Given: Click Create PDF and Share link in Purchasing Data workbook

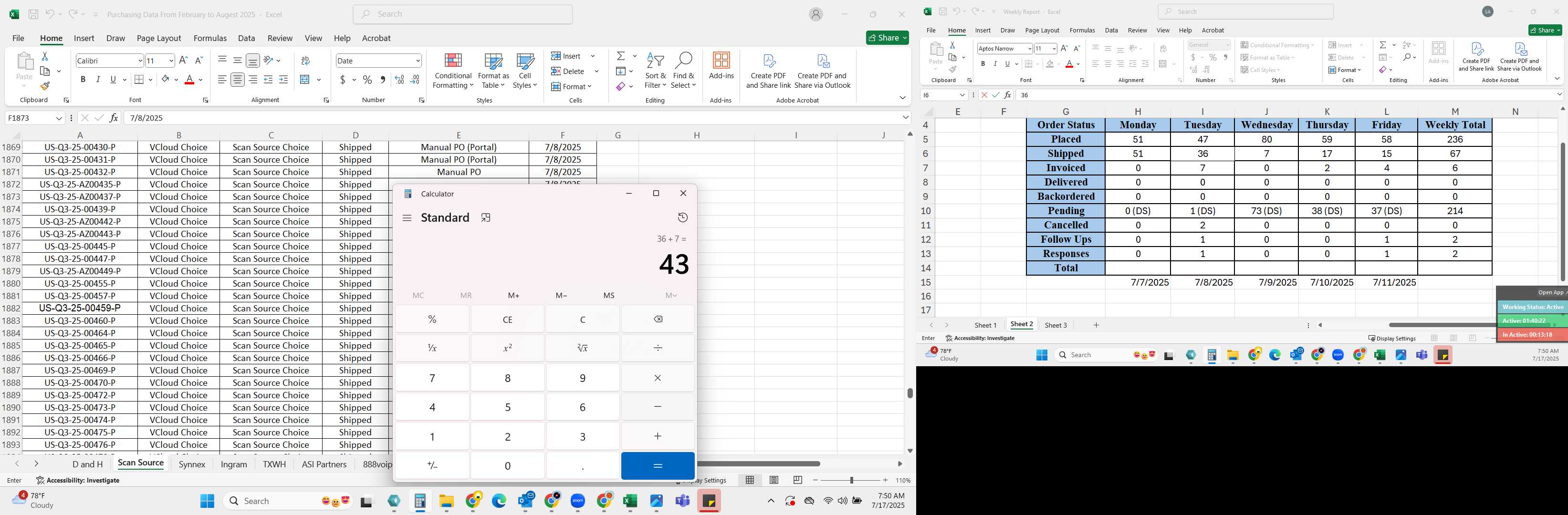Looking at the screenshot, I should coord(768,71).
